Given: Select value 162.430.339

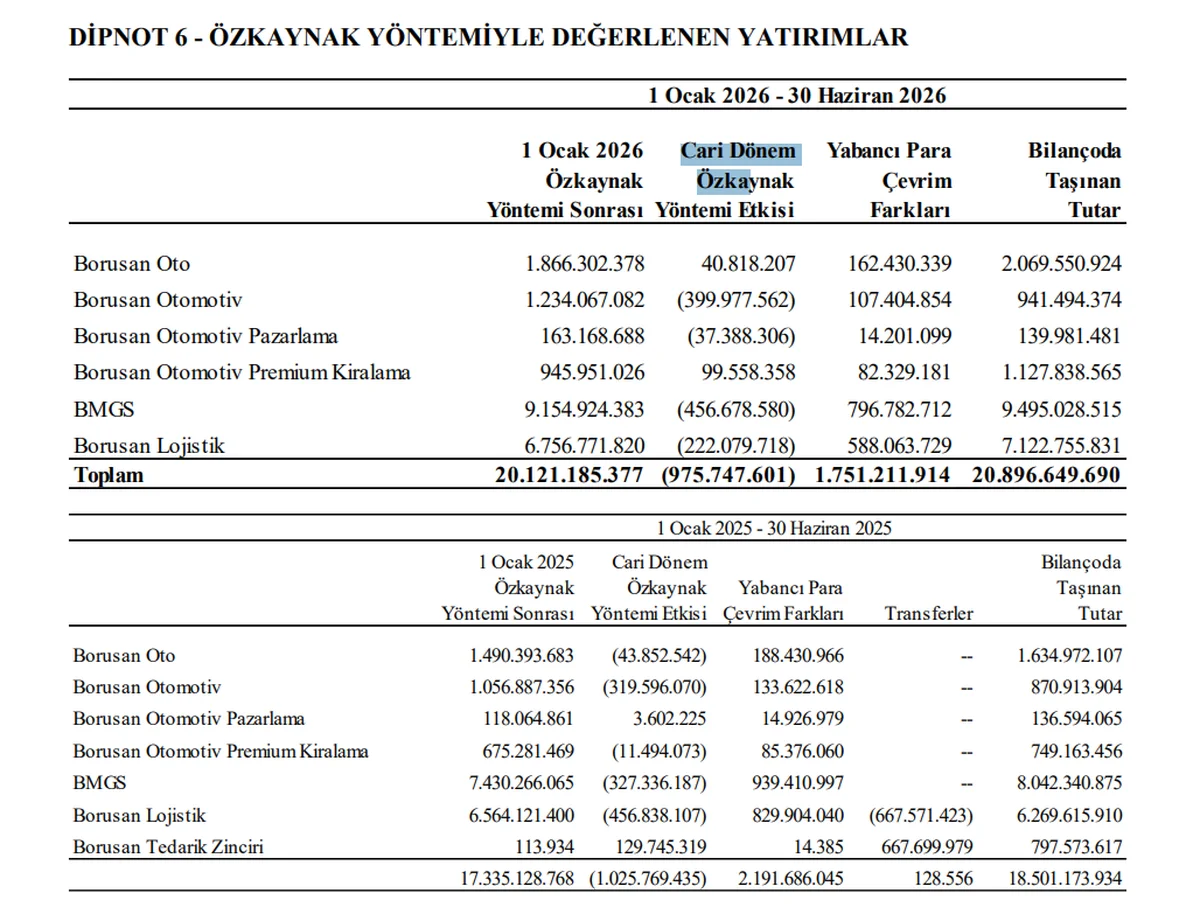Looking at the screenshot, I should [898, 264].
